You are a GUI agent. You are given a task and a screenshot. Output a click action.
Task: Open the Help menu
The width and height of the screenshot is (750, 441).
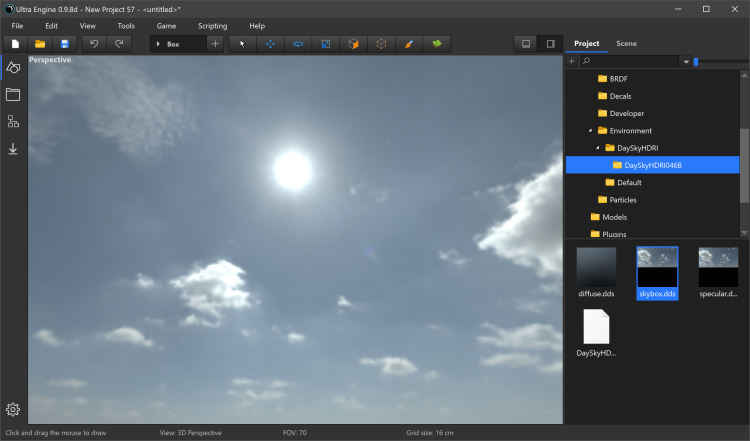(x=257, y=26)
